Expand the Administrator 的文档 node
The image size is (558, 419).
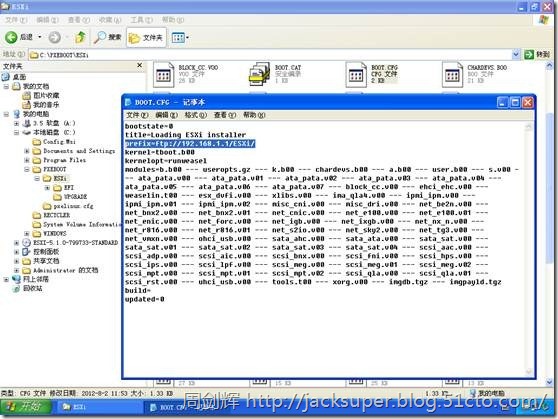click(x=16, y=270)
